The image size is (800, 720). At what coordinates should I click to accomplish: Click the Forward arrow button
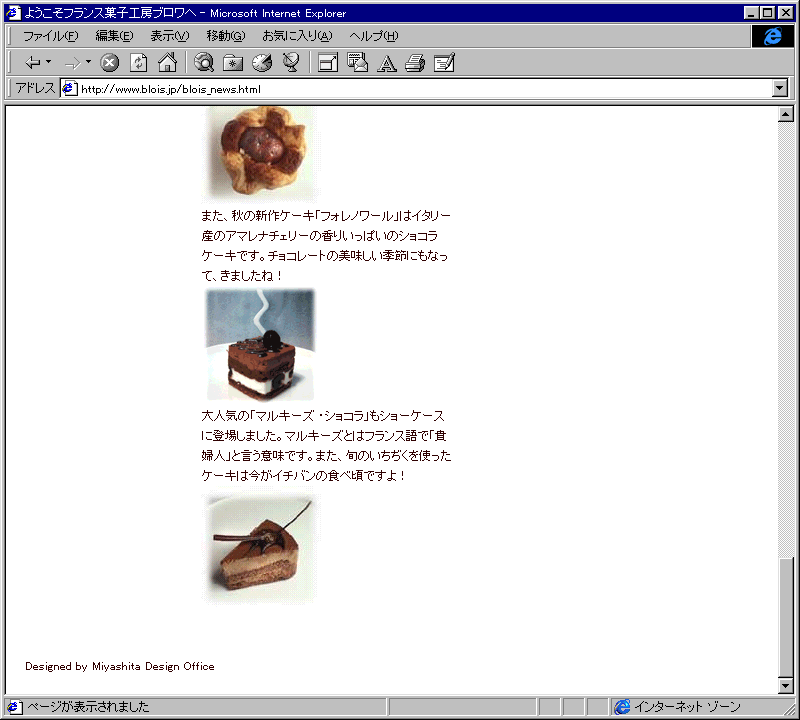tap(72, 63)
